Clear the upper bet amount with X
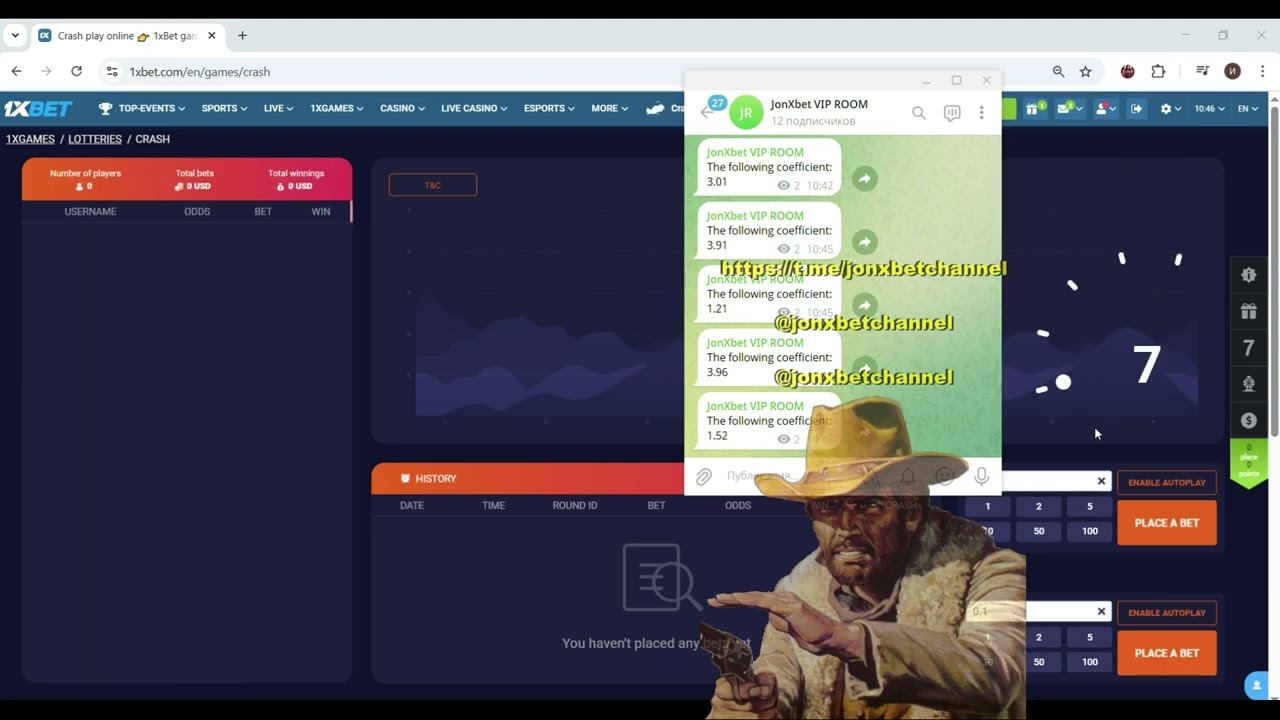The height and width of the screenshot is (720, 1280). pos(1101,481)
